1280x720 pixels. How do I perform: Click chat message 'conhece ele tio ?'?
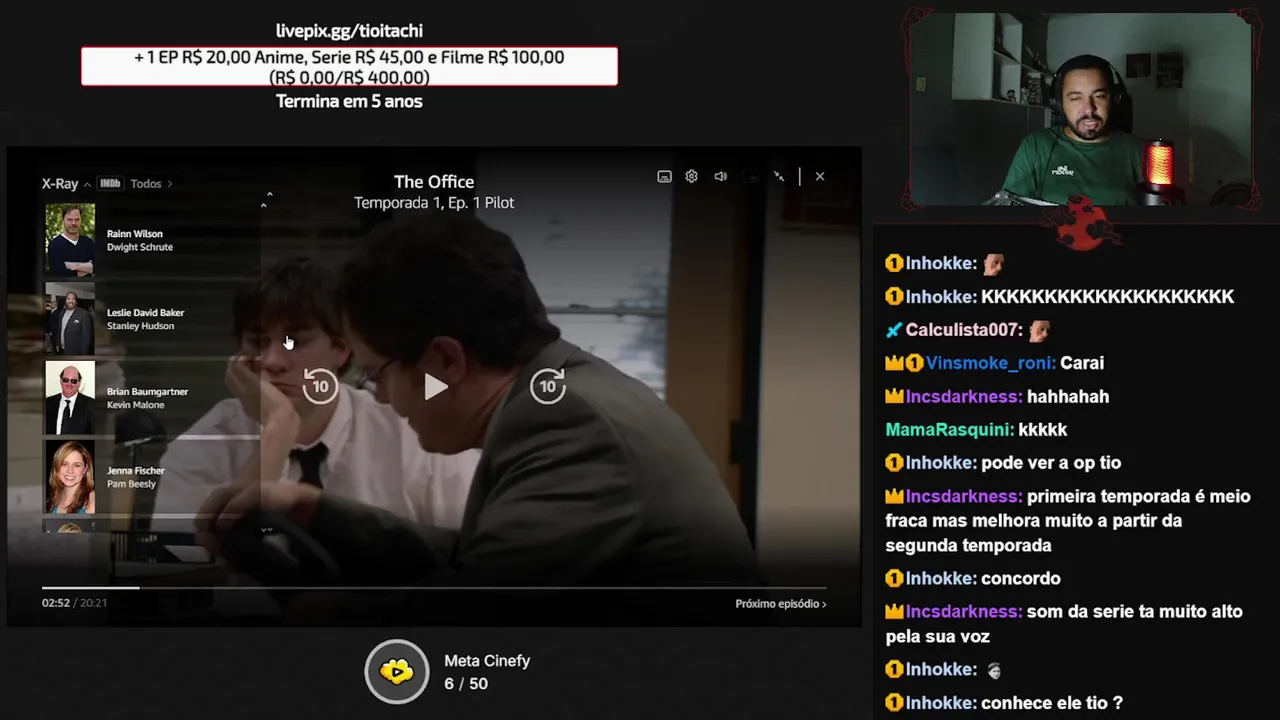pyautogui.click(x=1052, y=703)
